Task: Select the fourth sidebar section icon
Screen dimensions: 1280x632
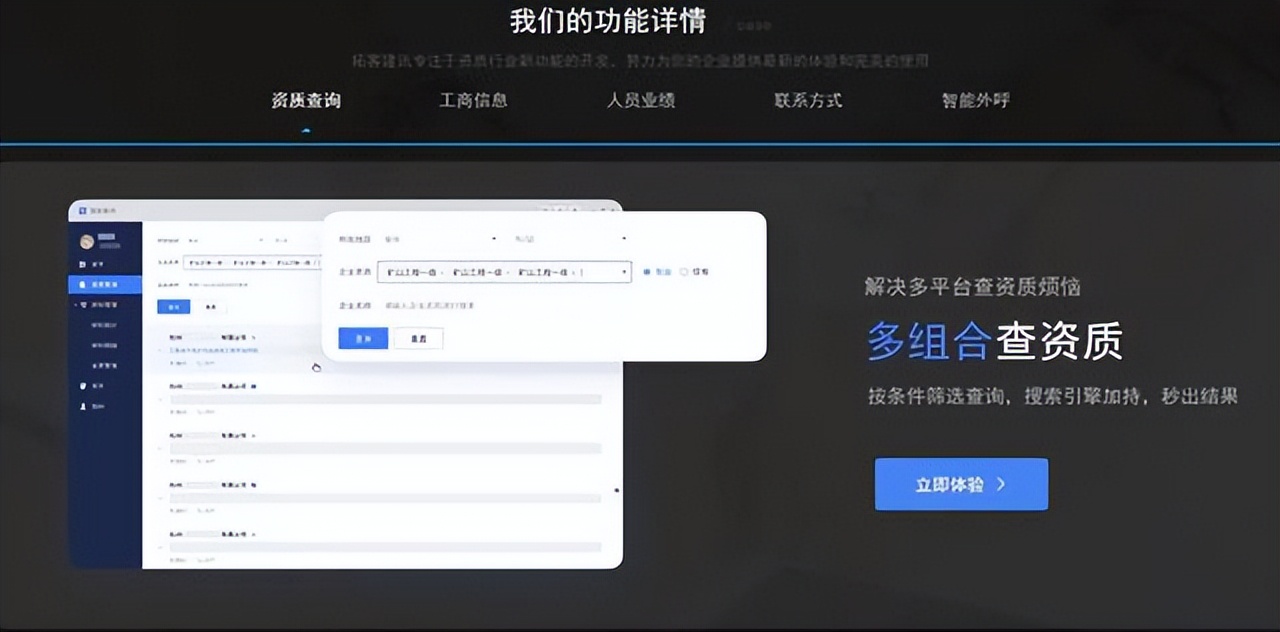Action: [82, 303]
